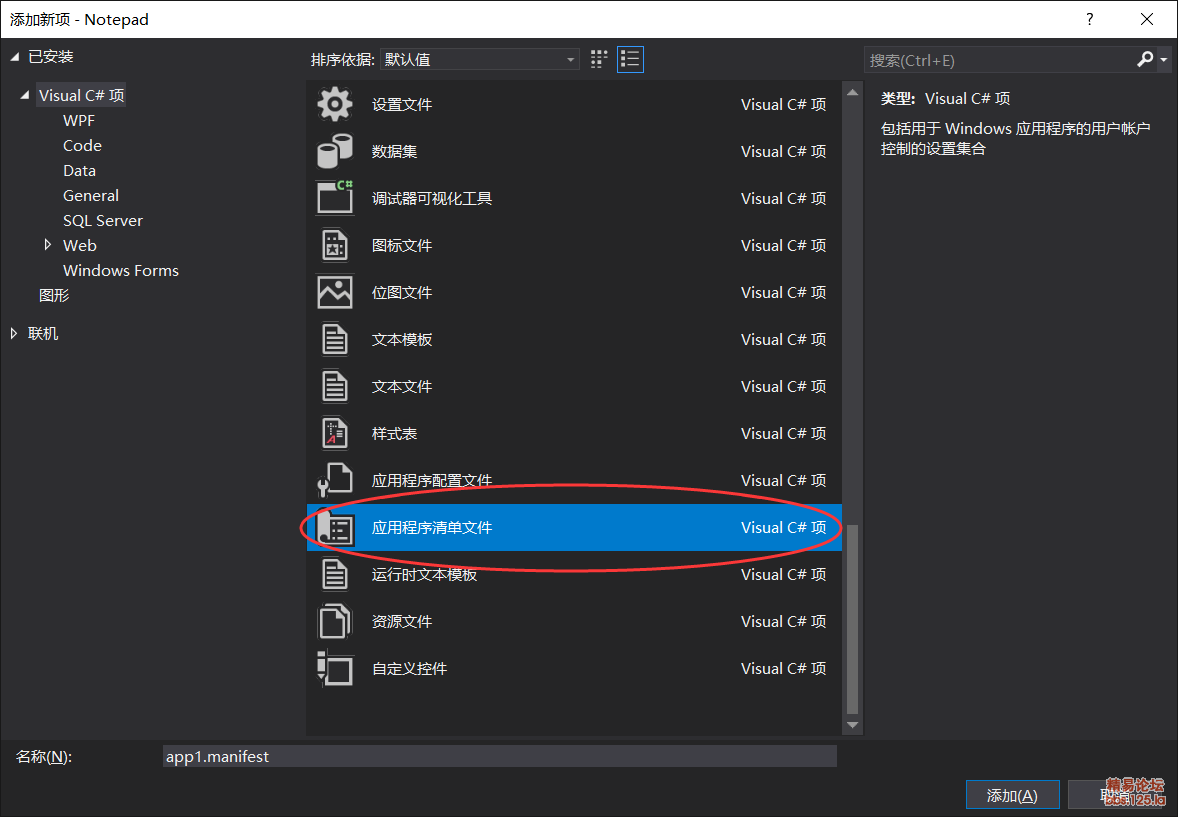Select the 联机 tree item label
This screenshot has width=1178, height=817.
[x=43, y=333]
